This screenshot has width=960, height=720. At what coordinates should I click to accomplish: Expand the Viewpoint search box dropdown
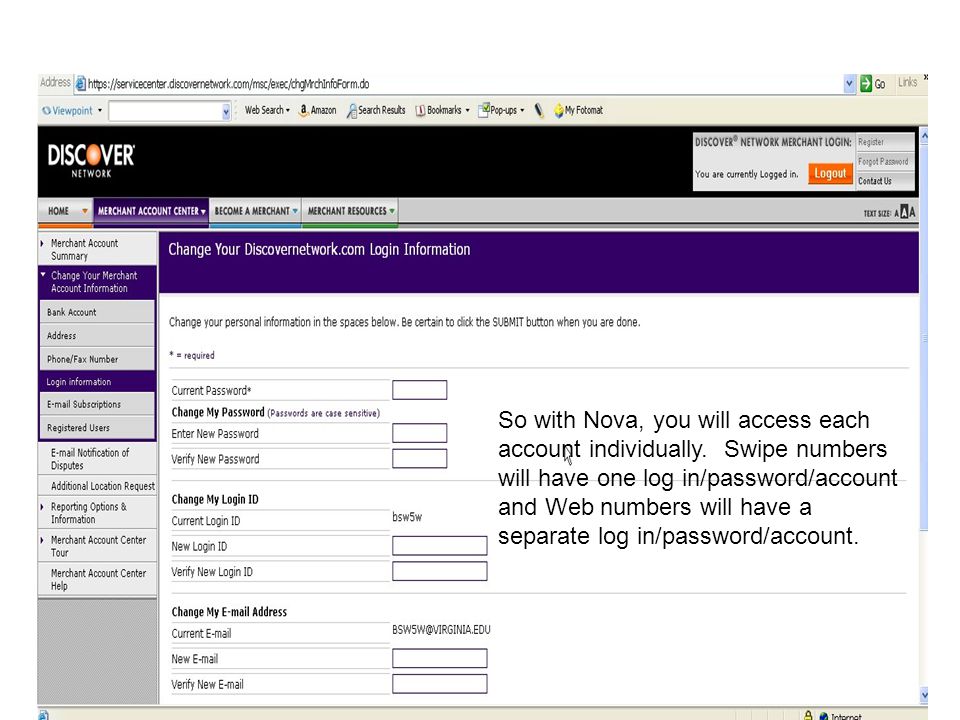226,111
